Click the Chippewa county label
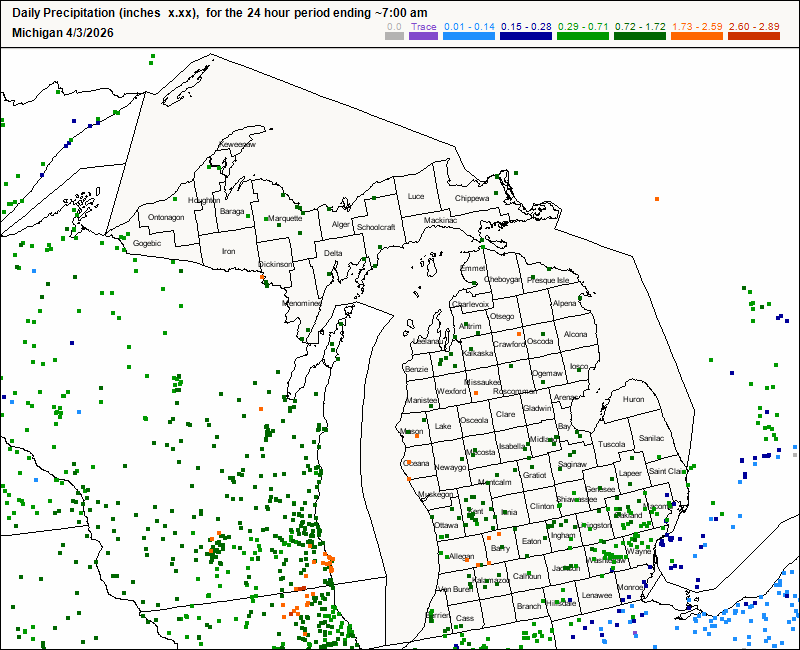The width and height of the screenshot is (800, 650). coord(472,198)
